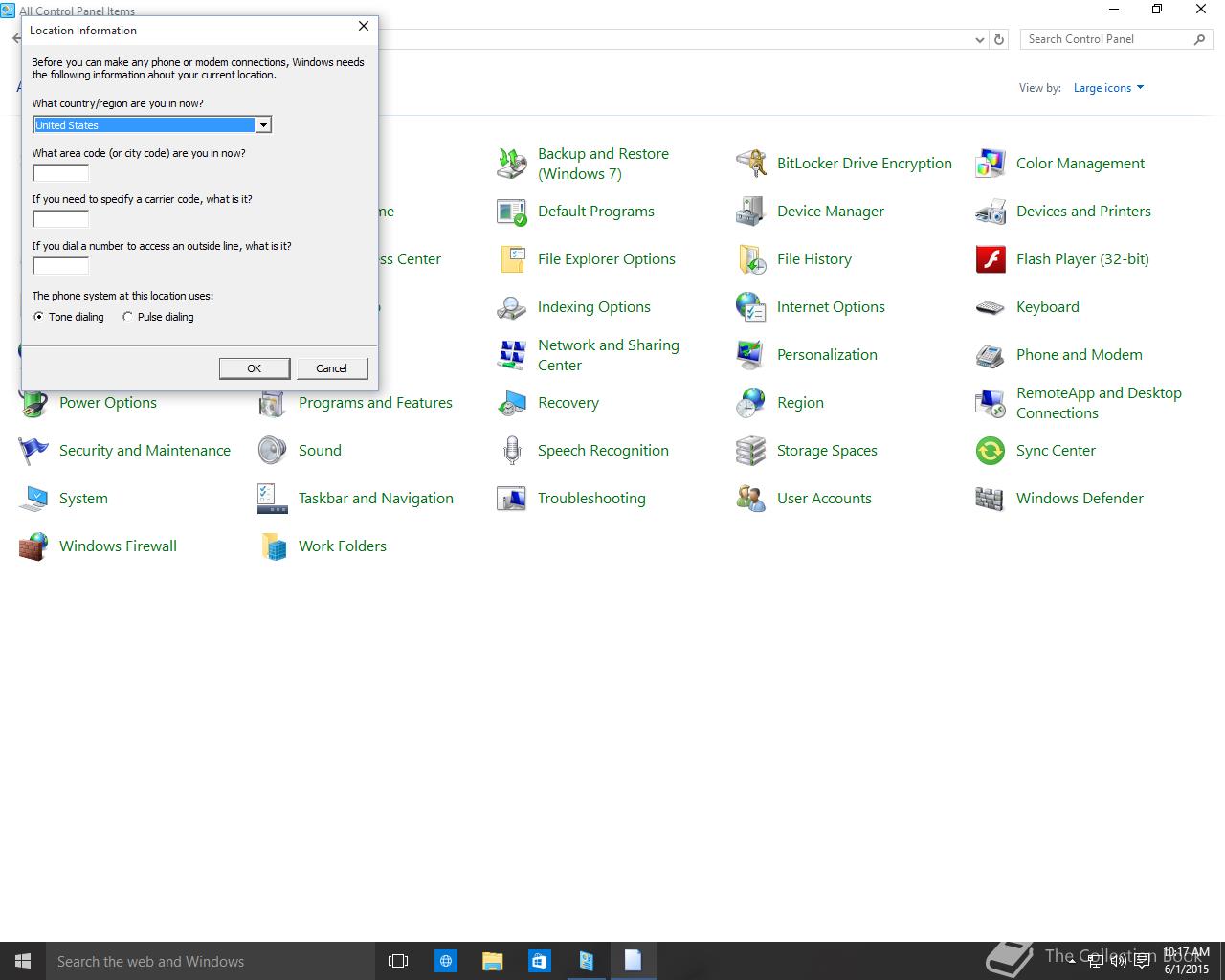Click Cancel in Location Information dialog
The width and height of the screenshot is (1225, 980).
331,368
